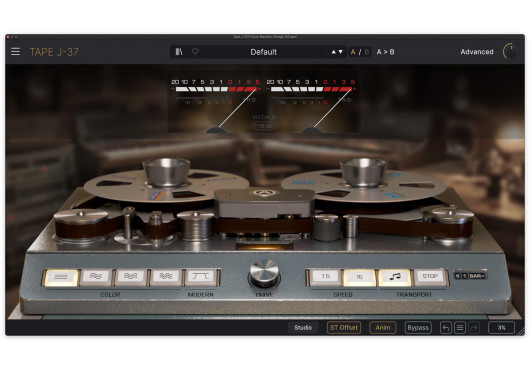The height and width of the screenshot is (371, 530).
Task: Open the Default preset name selector
Action: (264, 52)
